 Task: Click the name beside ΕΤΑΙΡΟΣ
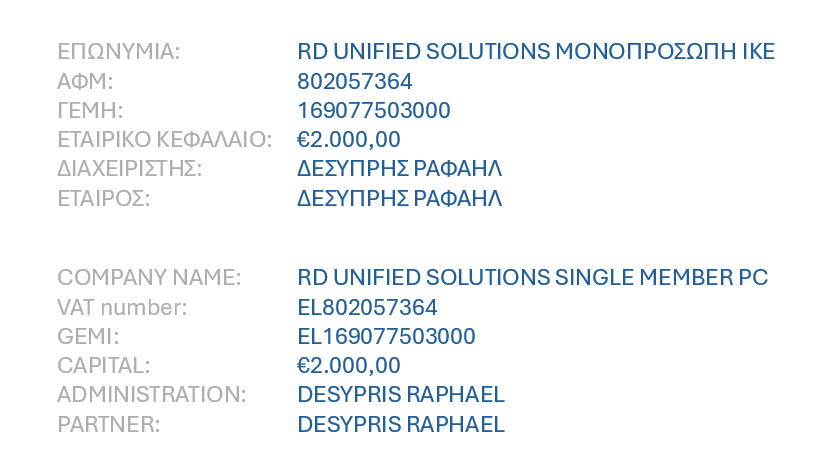point(400,198)
